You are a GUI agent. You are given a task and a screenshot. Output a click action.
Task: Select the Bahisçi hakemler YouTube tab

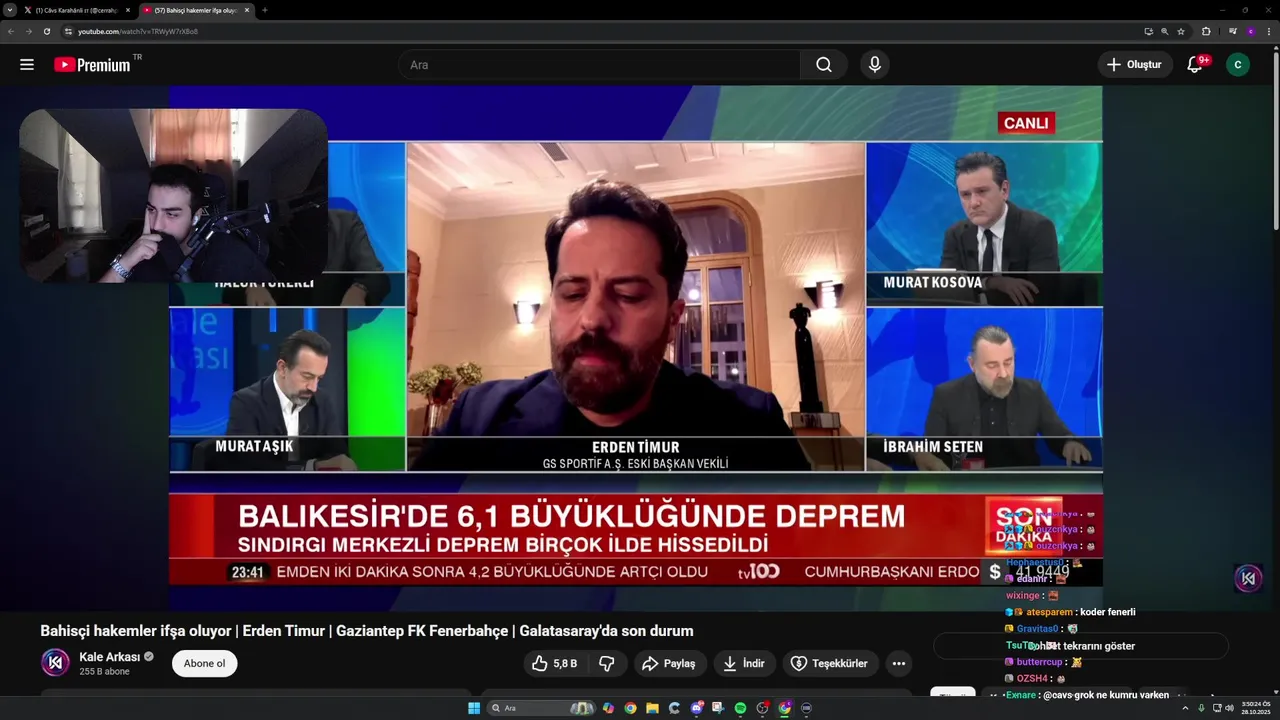pyautogui.click(x=195, y=10)
